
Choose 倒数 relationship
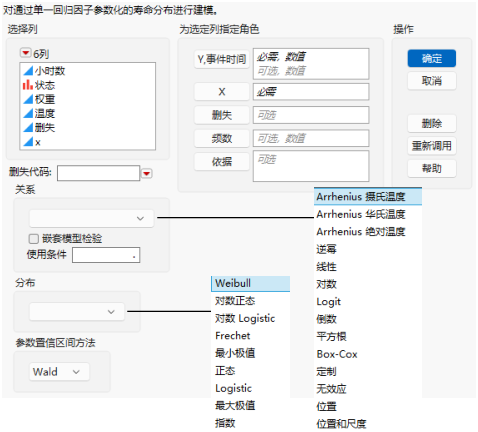[368, 319]
